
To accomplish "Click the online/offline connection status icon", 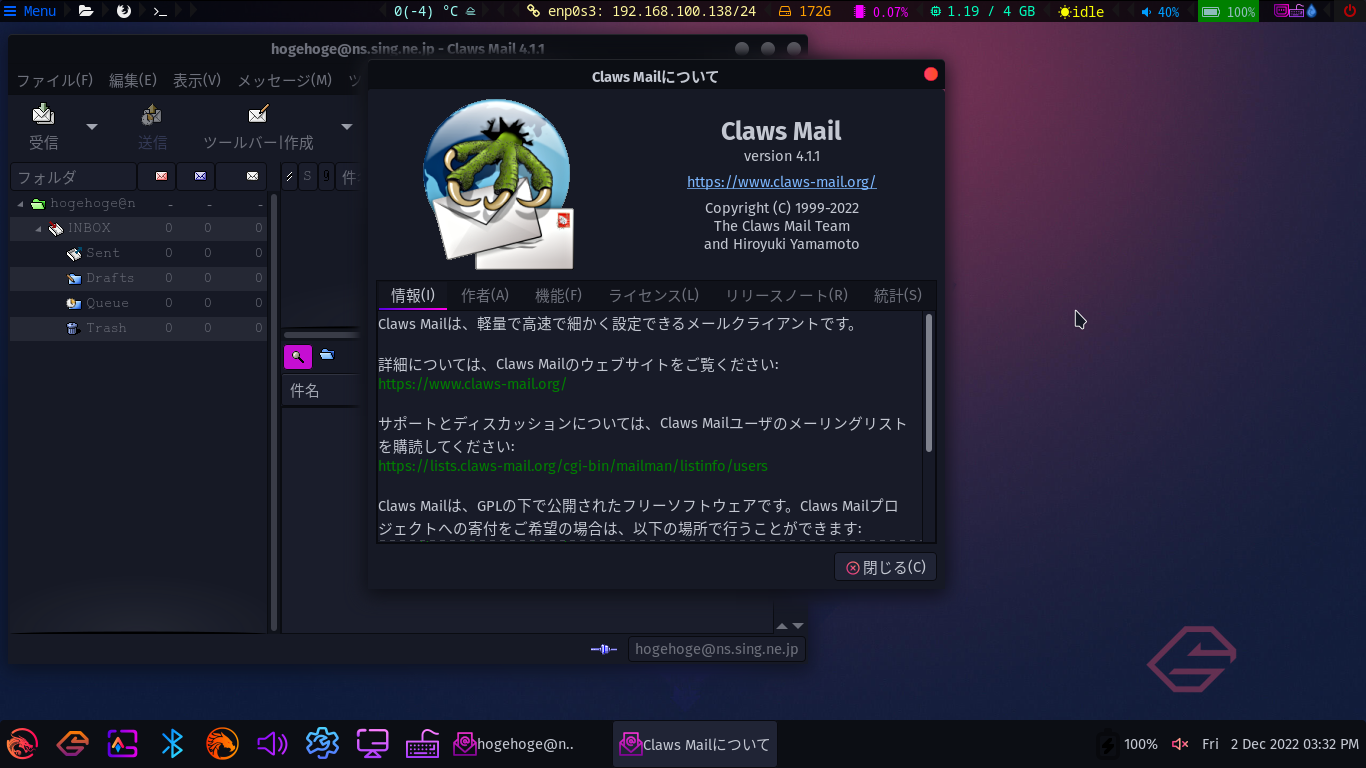I will [x=604, y=649].
